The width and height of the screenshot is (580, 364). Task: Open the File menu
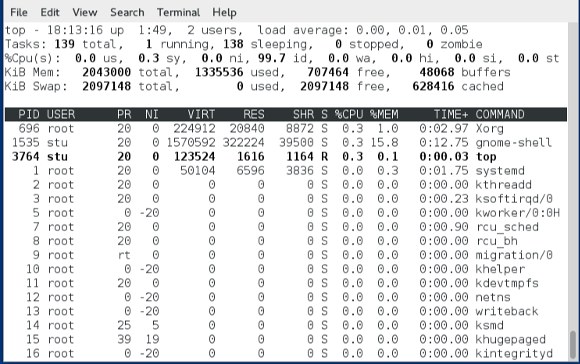(x=19, y=12)
